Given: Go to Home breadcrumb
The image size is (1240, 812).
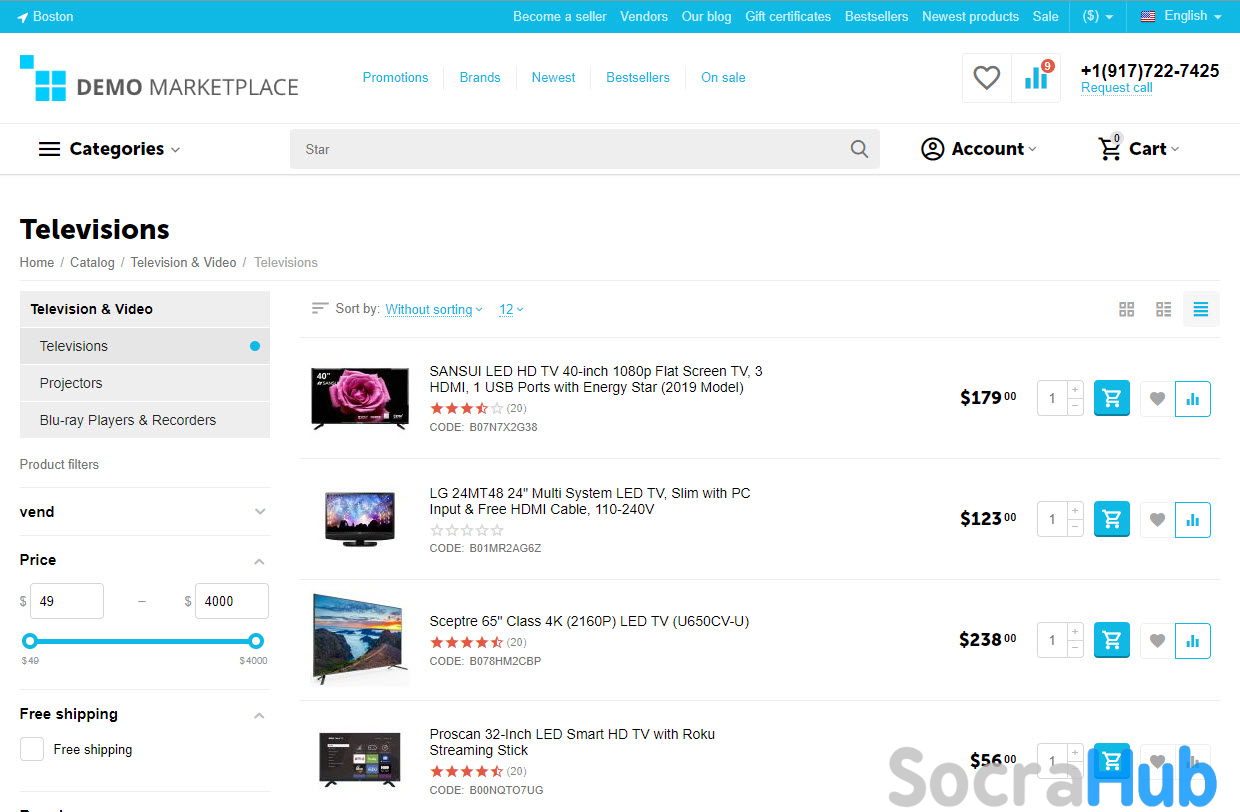Looking at the screenshot, I should (x=37, y=262).
